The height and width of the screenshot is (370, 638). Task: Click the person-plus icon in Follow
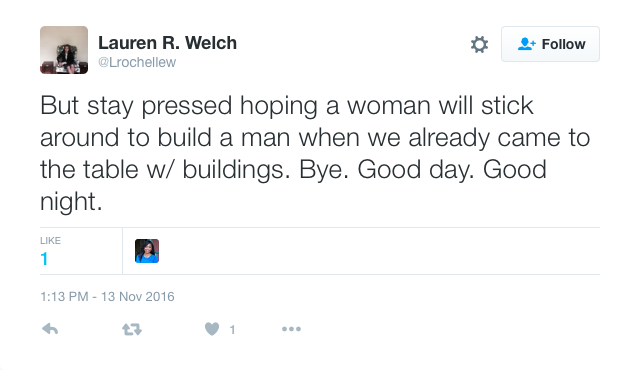pos(527,44)
